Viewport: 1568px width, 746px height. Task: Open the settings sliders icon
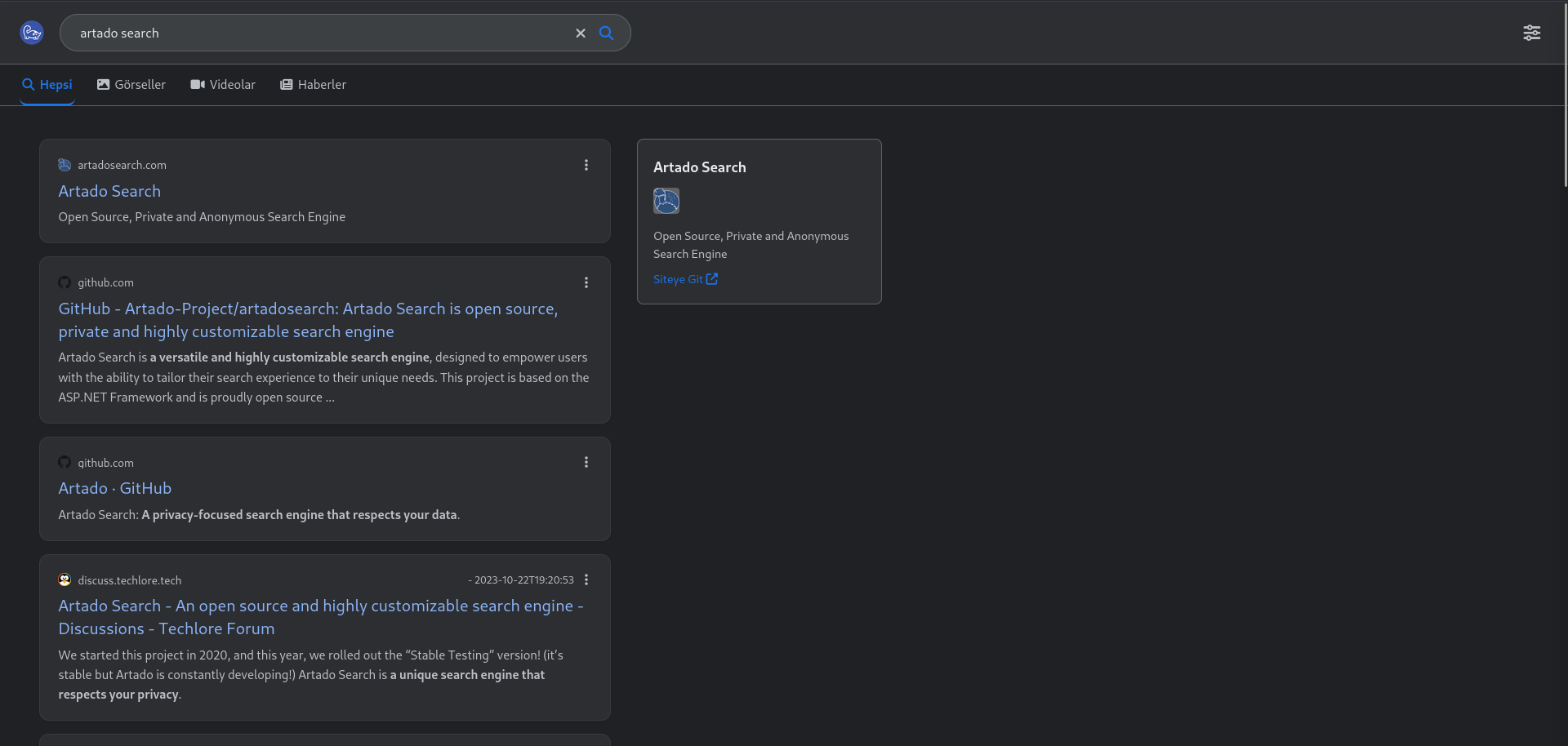[x=1531, y=33]
